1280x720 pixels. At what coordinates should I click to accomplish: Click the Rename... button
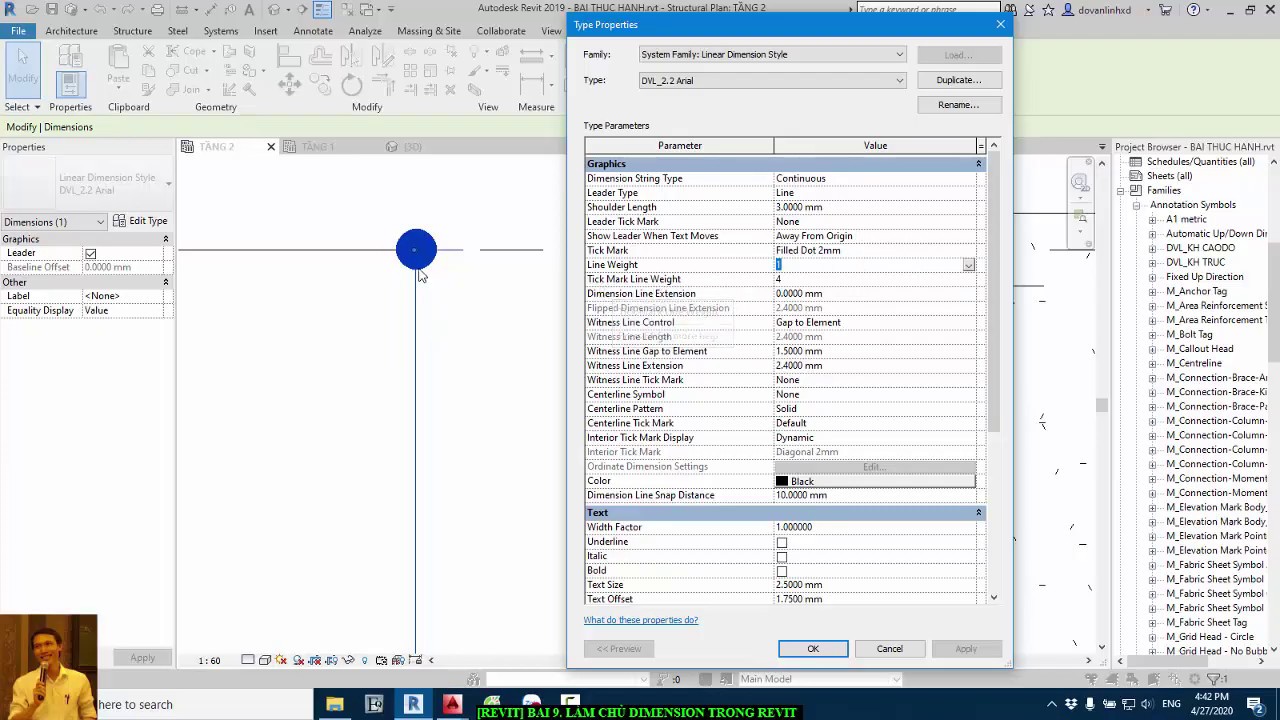pyautogui.click(x=958, y=105)
